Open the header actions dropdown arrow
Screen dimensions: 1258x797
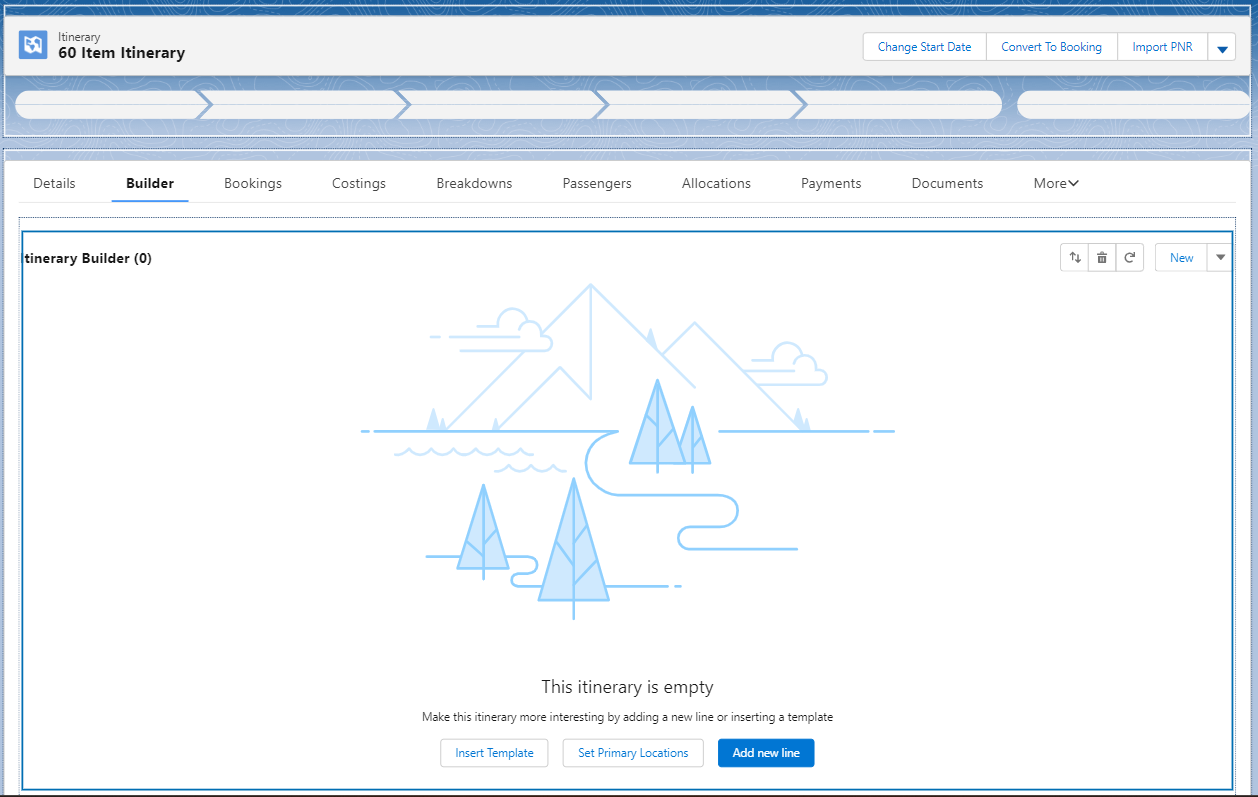[x=1221, y=48]
